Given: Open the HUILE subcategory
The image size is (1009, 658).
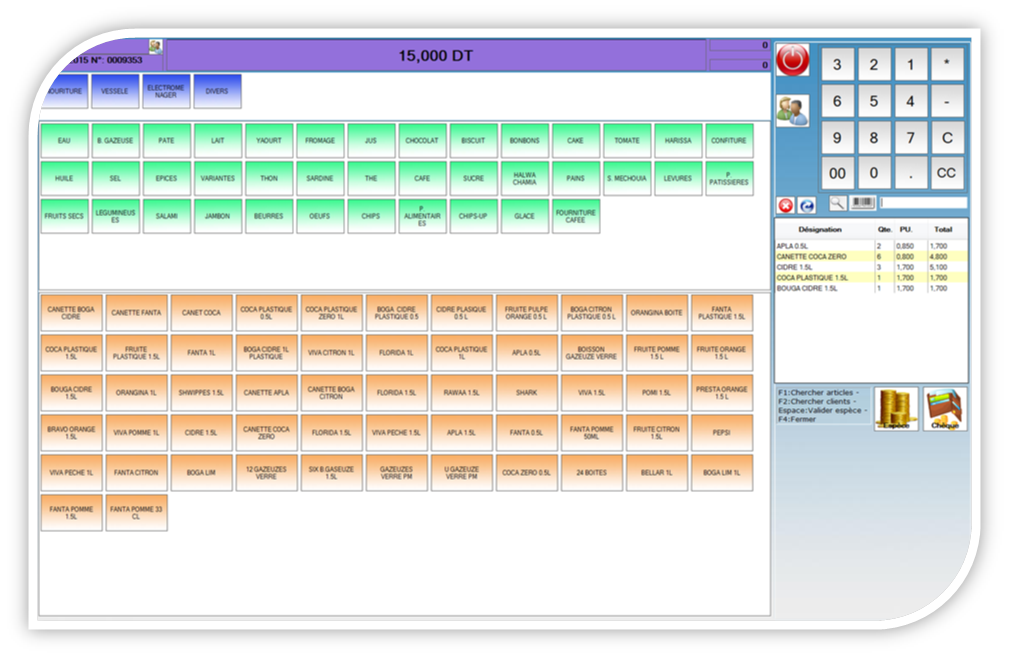Looking at the screenshot, I should coord(64,178).
